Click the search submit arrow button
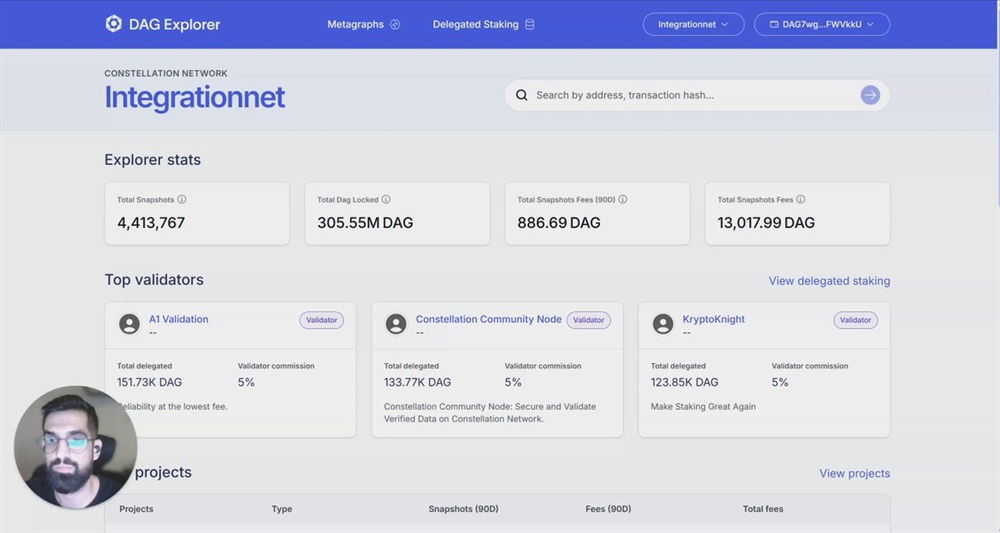The image size is (1000, 533). (870, 95)
